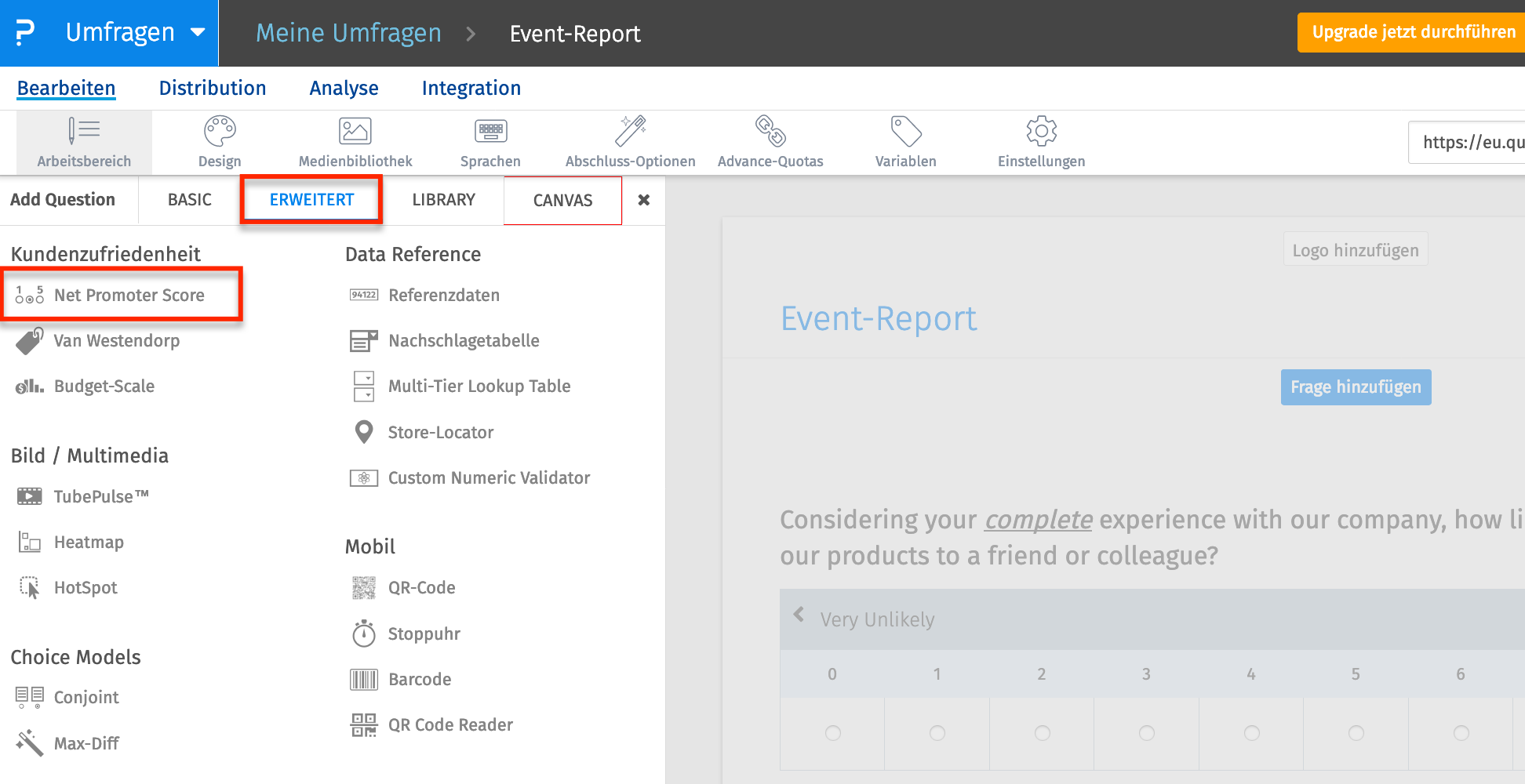Click the survey URL input field
The width and height of the screenshot is (1525, 784).
point(1469,142)
